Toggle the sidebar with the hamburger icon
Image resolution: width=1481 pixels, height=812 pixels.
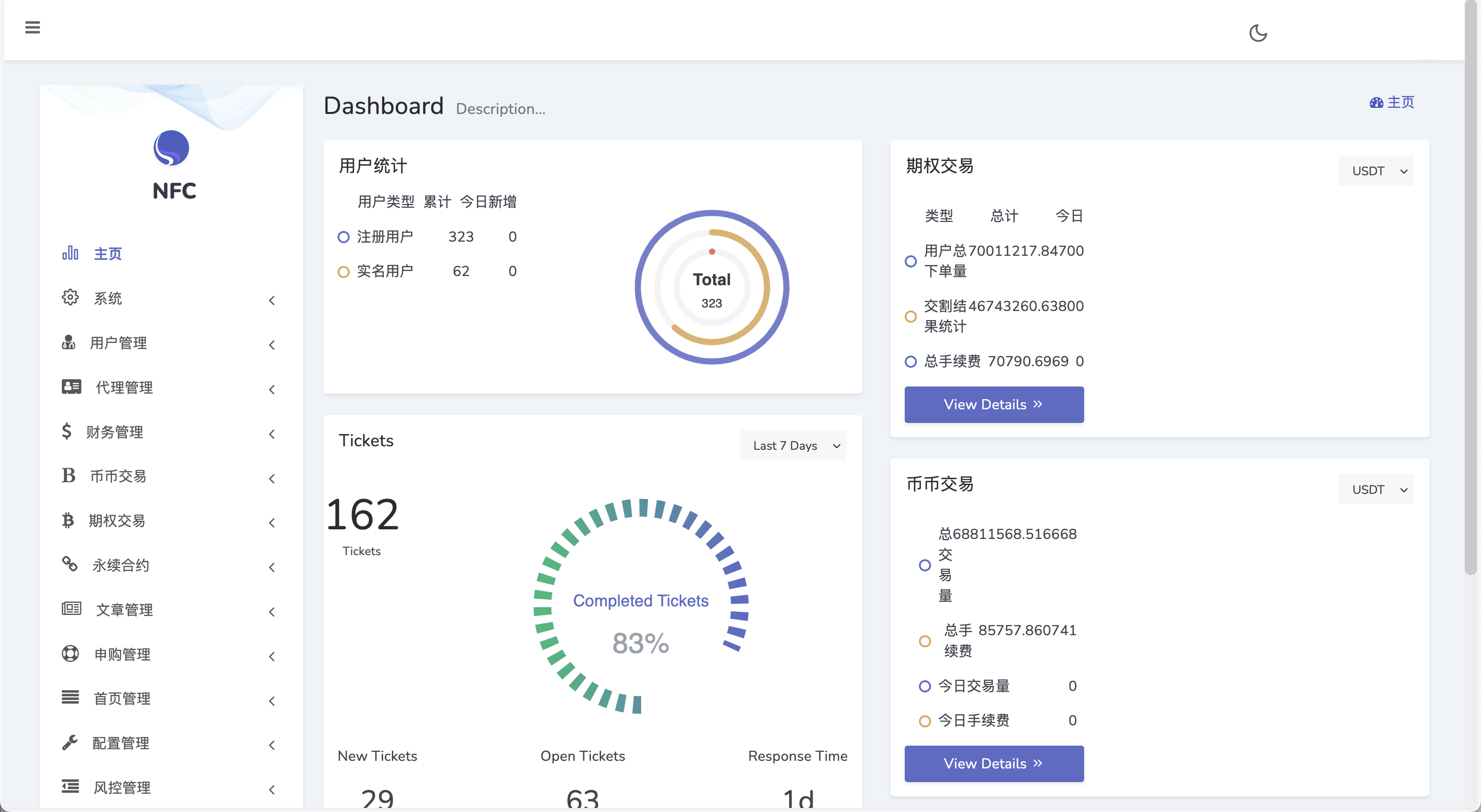[33, 27]
